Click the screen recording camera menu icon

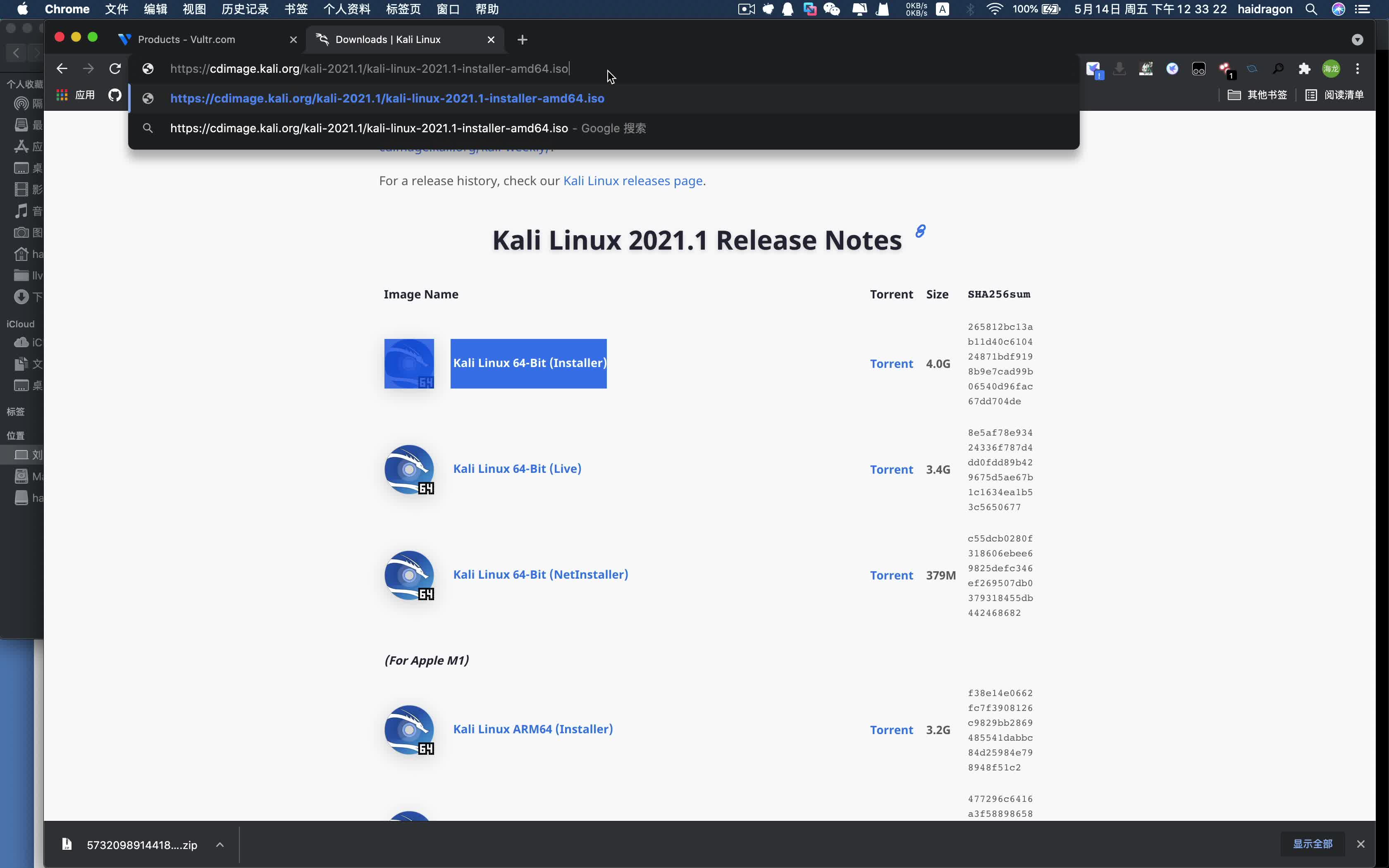tap(746, 9)
